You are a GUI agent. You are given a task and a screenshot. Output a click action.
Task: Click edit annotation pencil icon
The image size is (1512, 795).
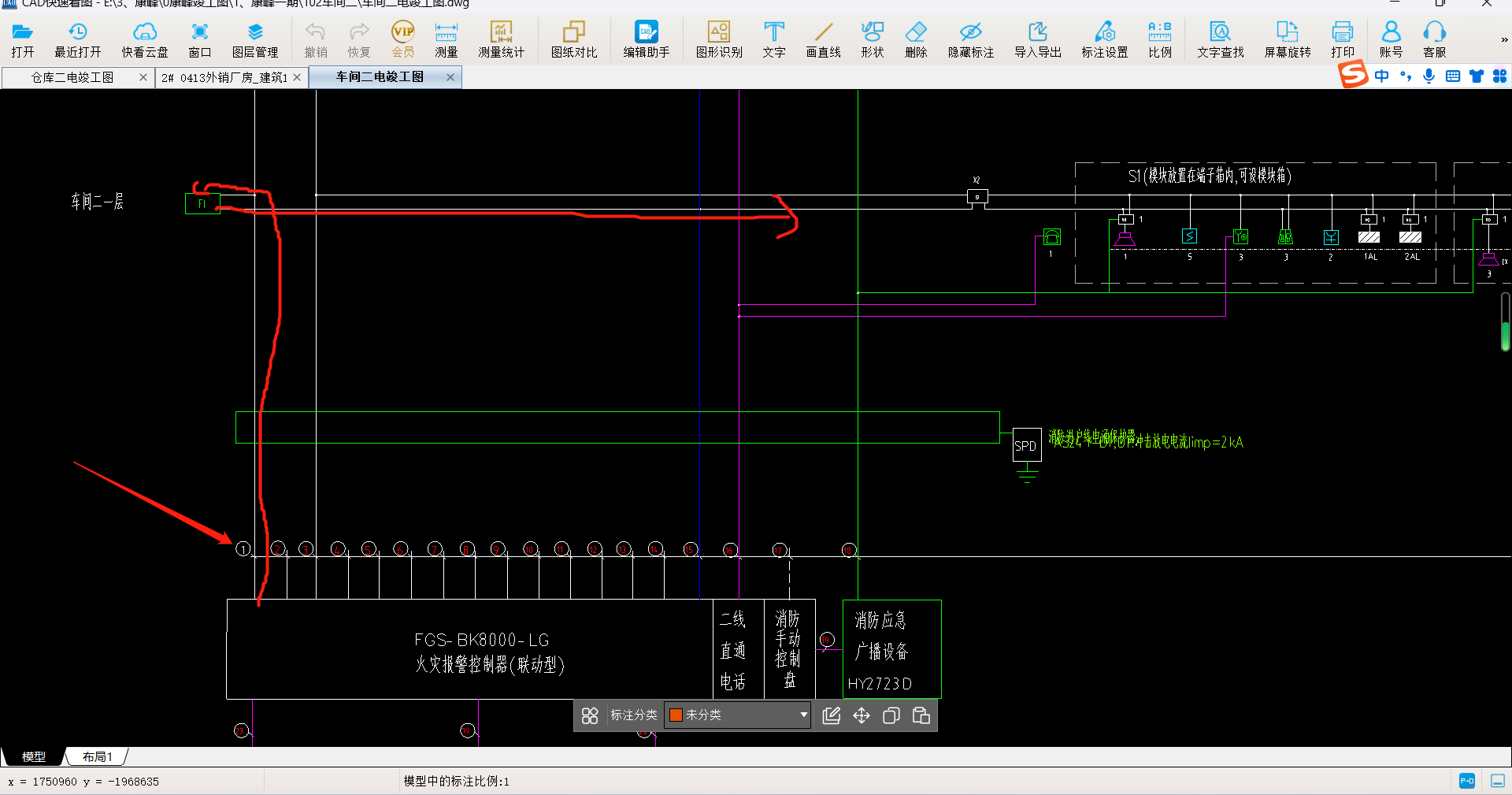[x=832, y=715]
